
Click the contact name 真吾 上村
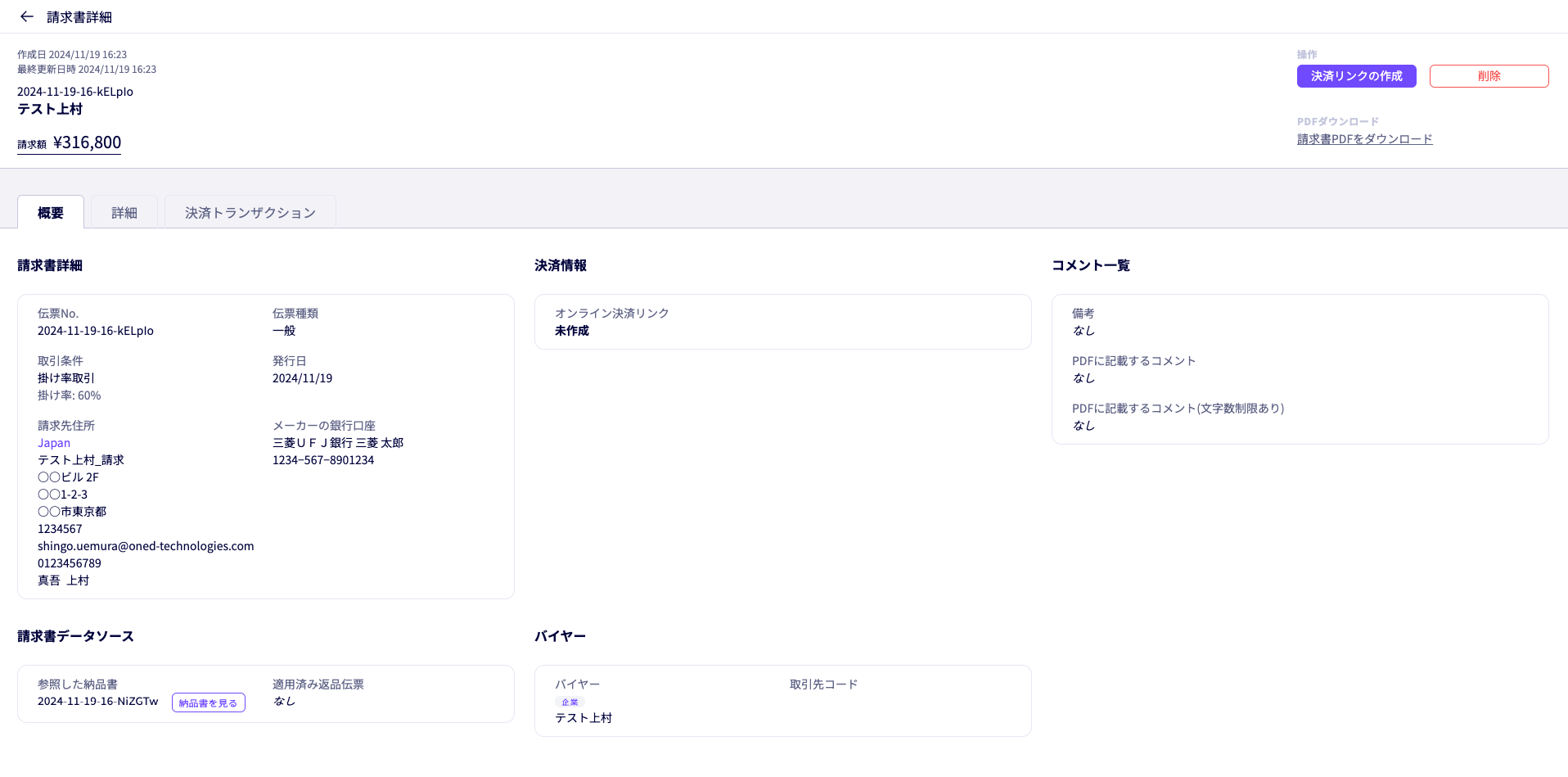(64, 580)
